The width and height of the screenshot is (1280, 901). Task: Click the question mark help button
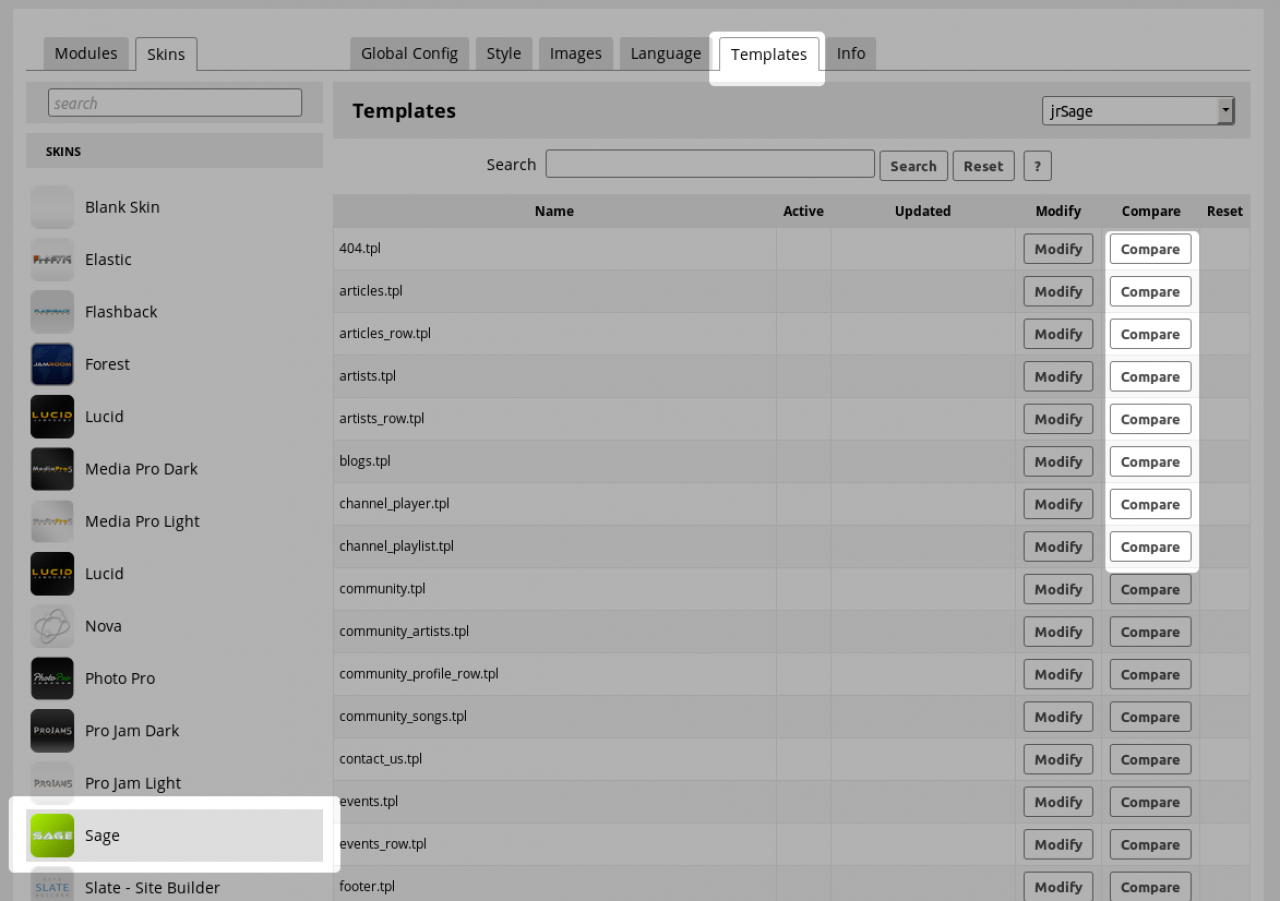pyautogui.click(x=1037, y=166)
